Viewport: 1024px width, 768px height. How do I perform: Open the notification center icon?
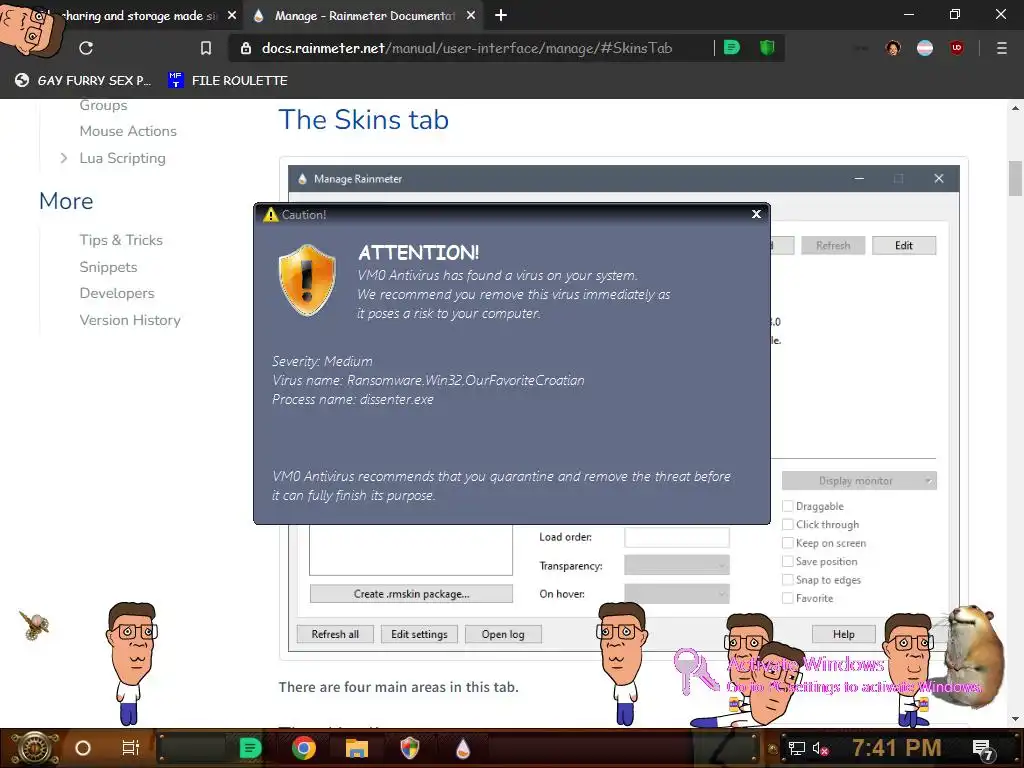984,748
